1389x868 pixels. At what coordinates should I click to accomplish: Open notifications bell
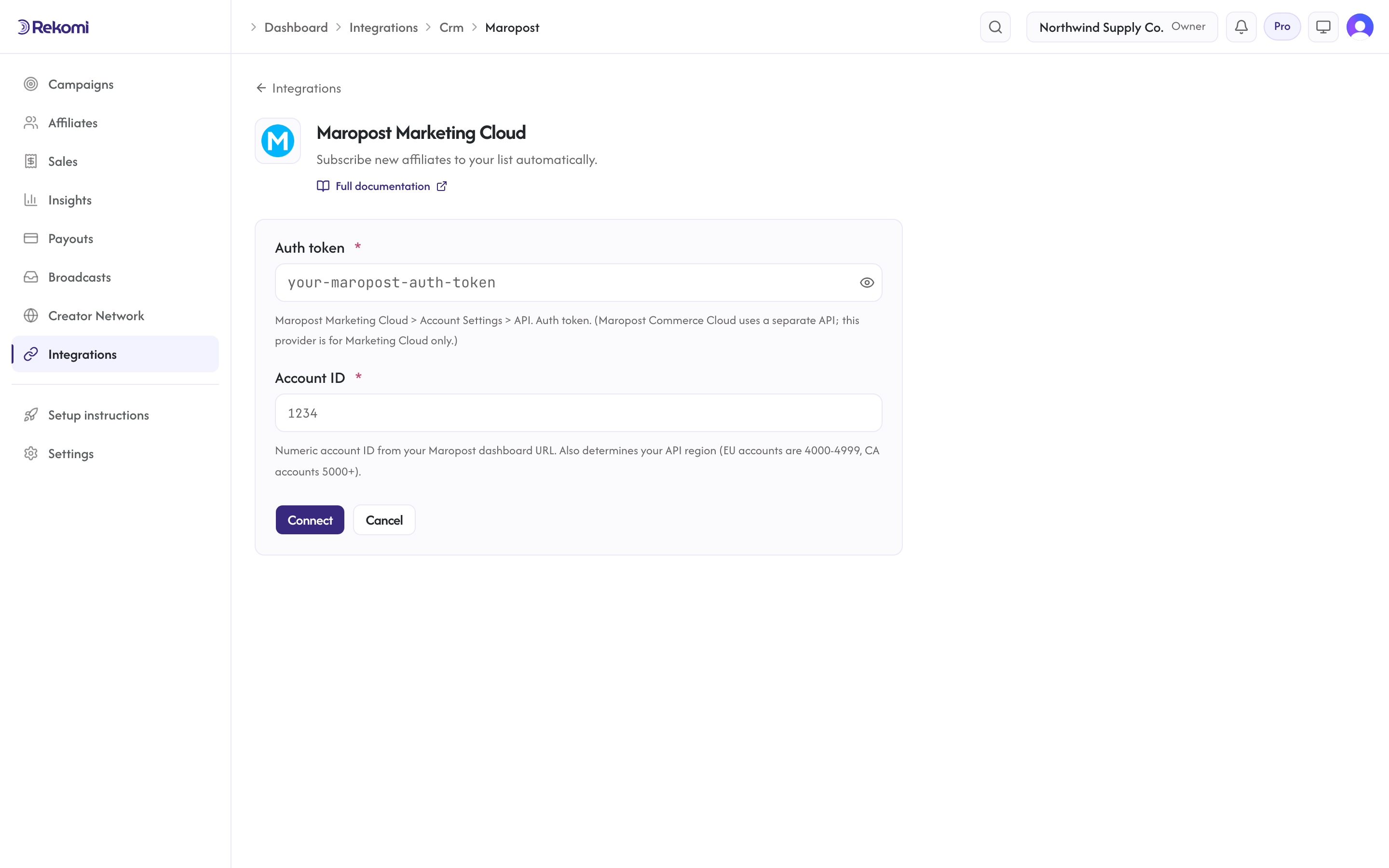(x=1241, y=27)
